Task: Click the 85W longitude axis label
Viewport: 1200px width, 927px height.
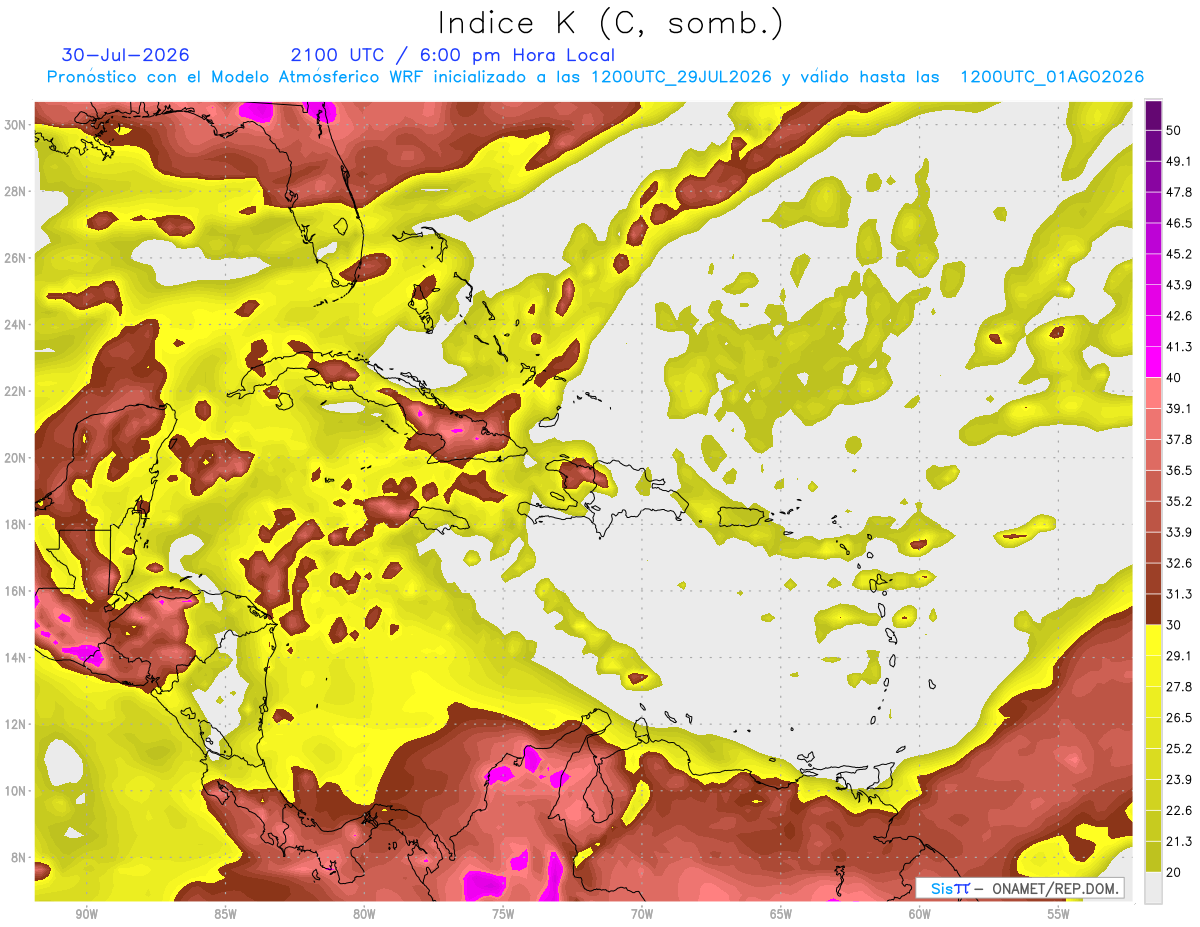Action: (225, 914)
